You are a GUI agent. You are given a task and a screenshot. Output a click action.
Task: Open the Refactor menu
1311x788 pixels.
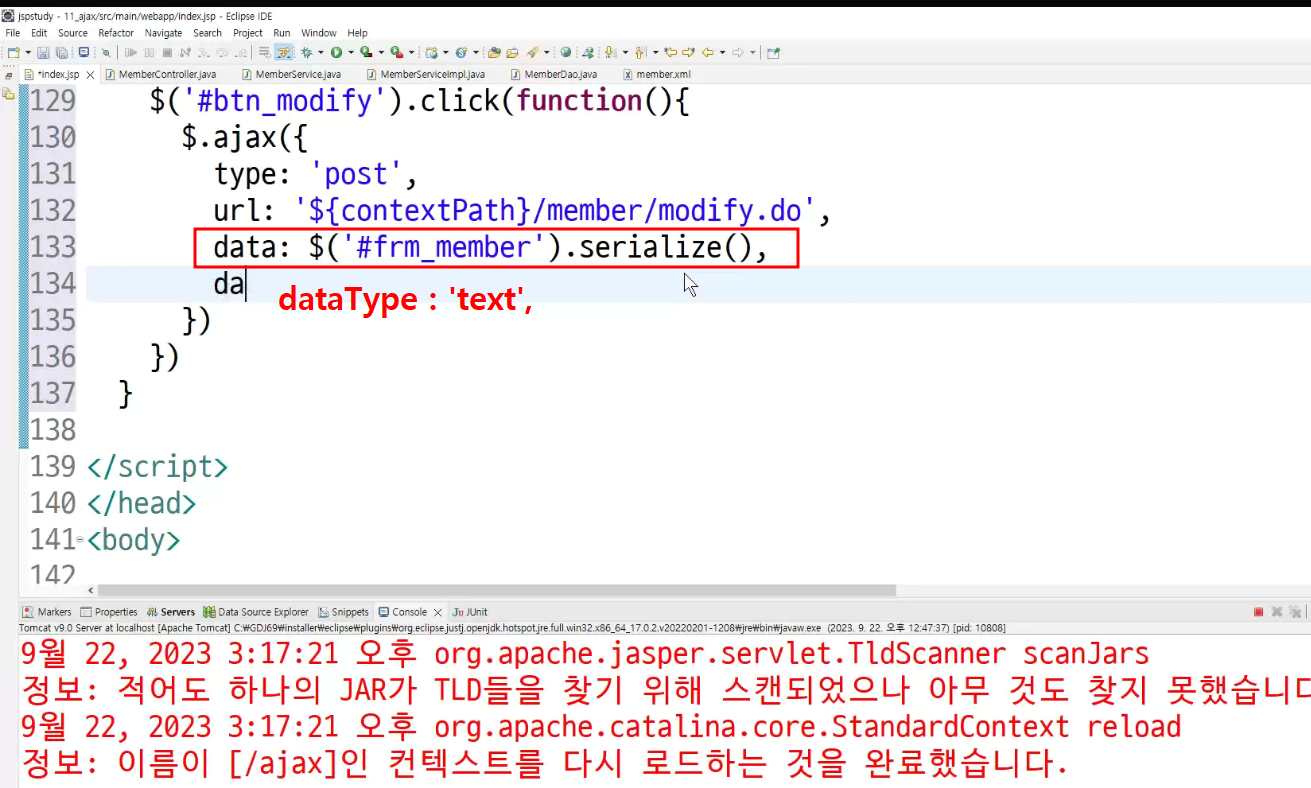click(116, 33)
